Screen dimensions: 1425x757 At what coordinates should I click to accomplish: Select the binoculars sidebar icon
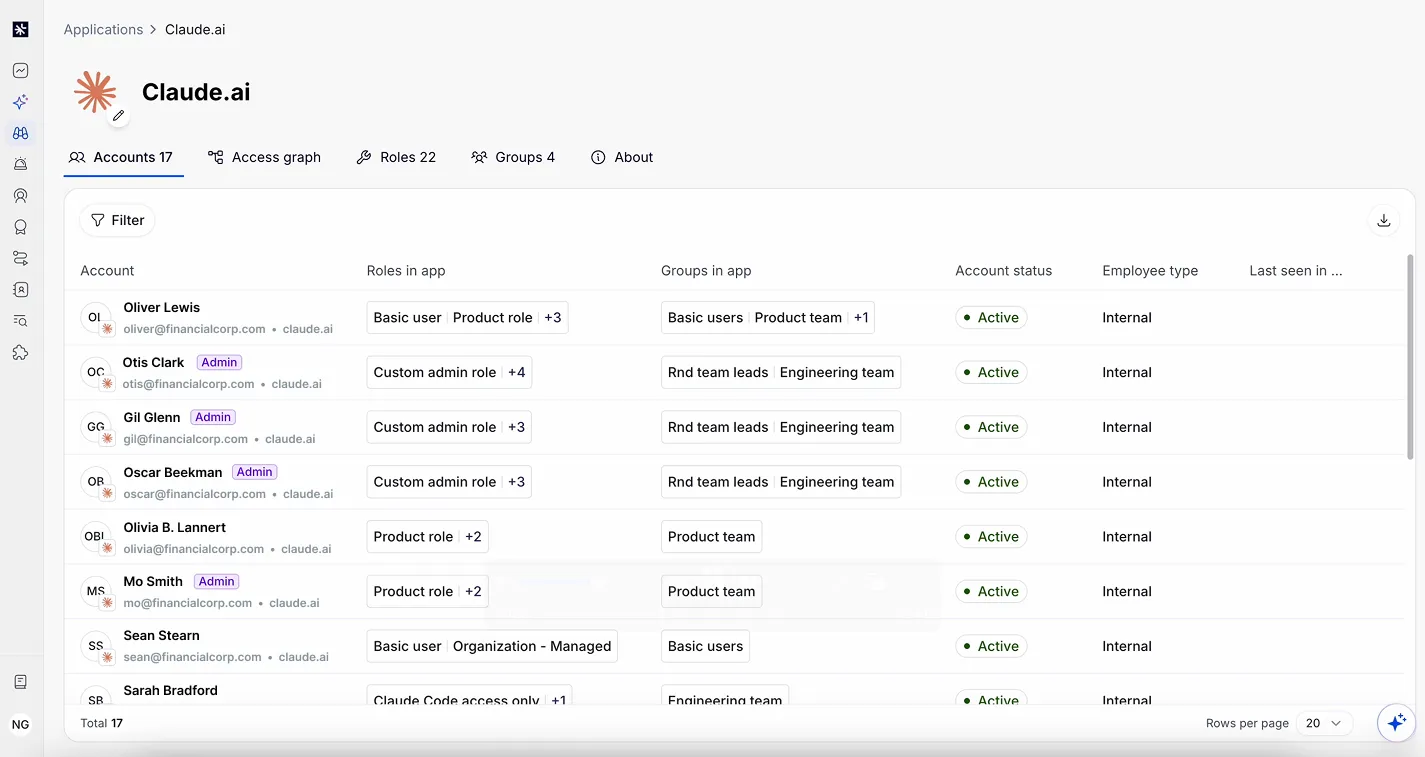[x=20, y=133]
